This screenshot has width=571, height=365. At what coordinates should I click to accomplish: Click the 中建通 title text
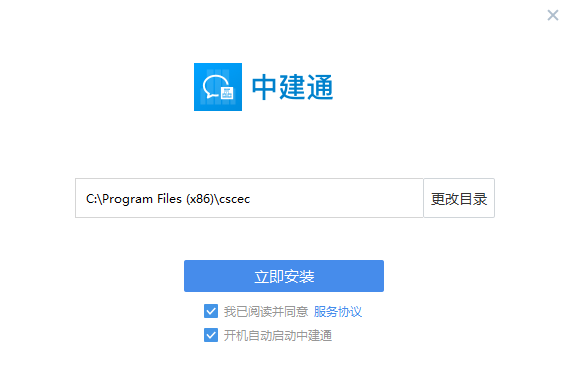point(292,87)
